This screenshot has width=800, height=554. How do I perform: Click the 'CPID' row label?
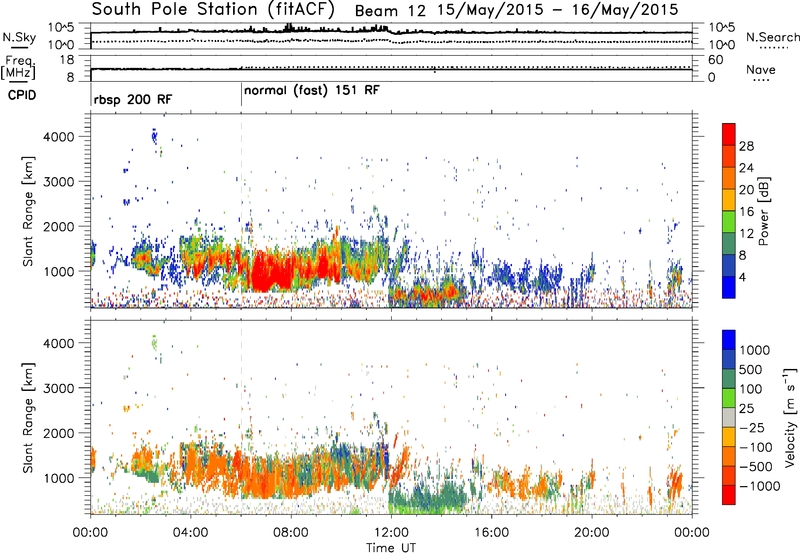click(22, 95)
